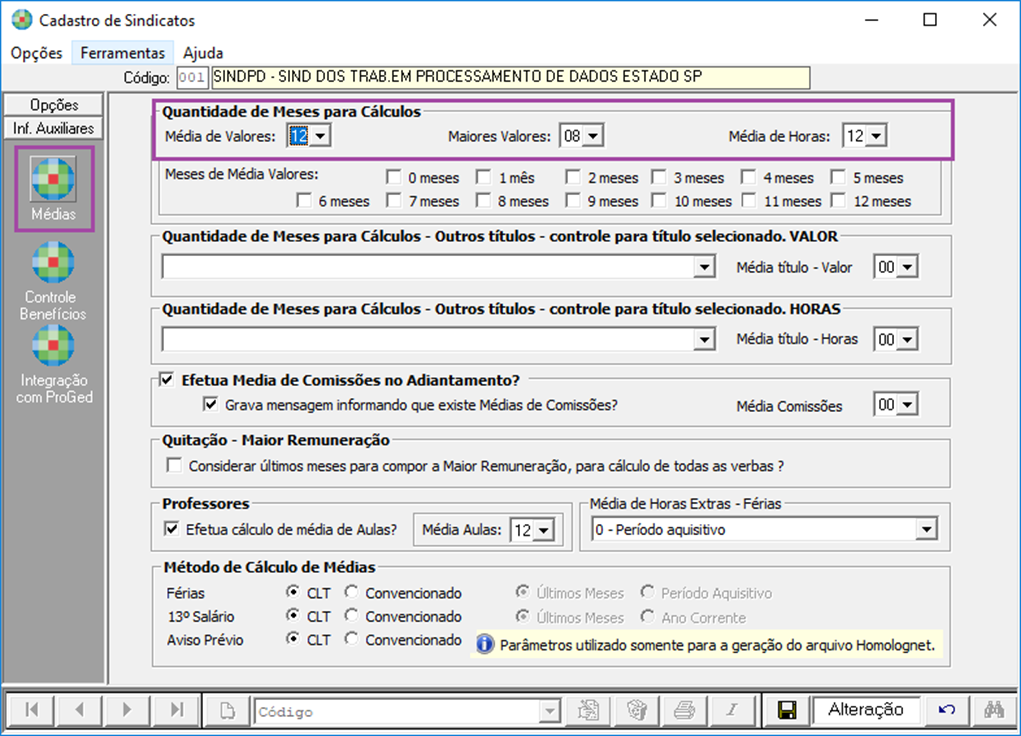The width and height of the screenshot is (1021, 736).
Task: Maximize the Cadastro de Sindicatos window
Action: pyautogui.click(x=930, y=20)
